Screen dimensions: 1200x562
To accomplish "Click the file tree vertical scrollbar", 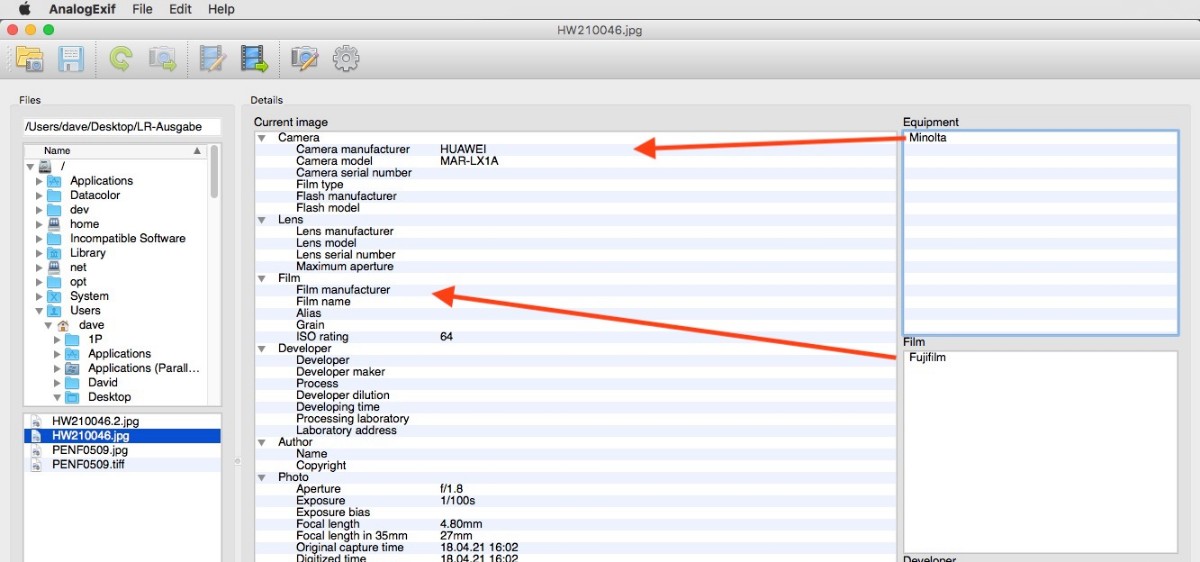I will point(214,175).
